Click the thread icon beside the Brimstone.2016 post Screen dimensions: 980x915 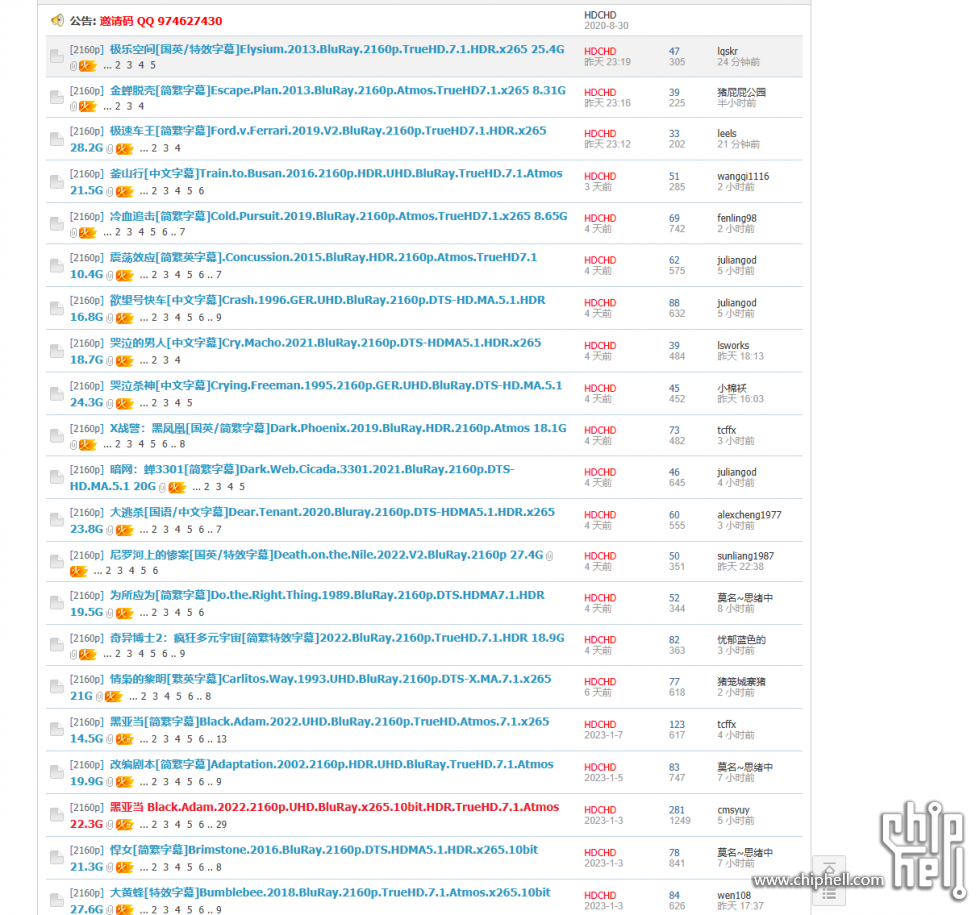57,858
